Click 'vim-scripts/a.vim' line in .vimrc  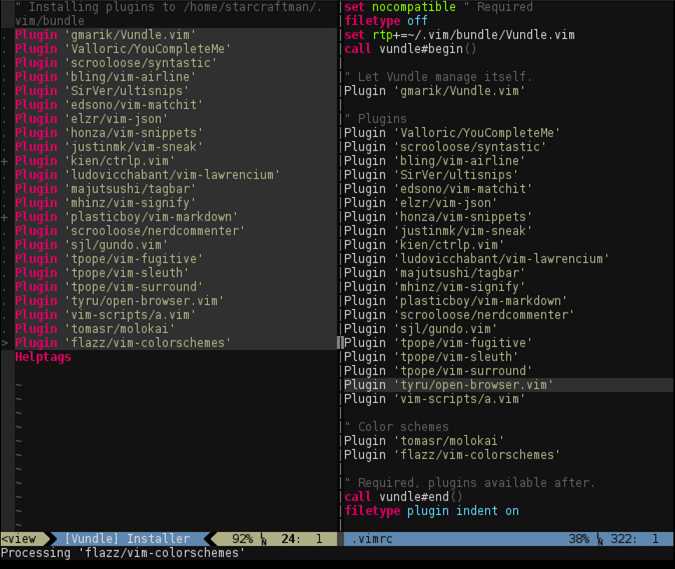435,399
